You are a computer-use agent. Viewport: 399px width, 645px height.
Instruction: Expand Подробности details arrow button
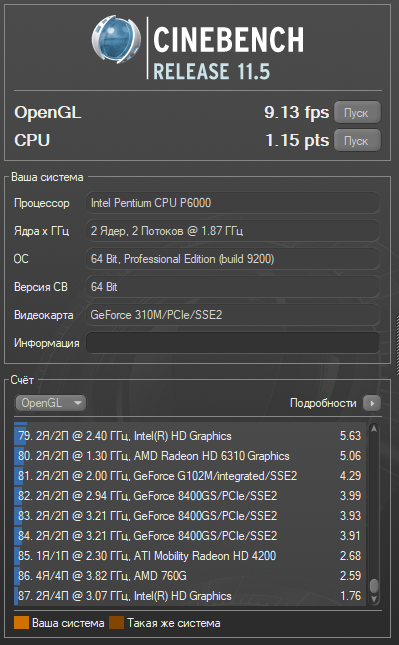coord(372,403)
